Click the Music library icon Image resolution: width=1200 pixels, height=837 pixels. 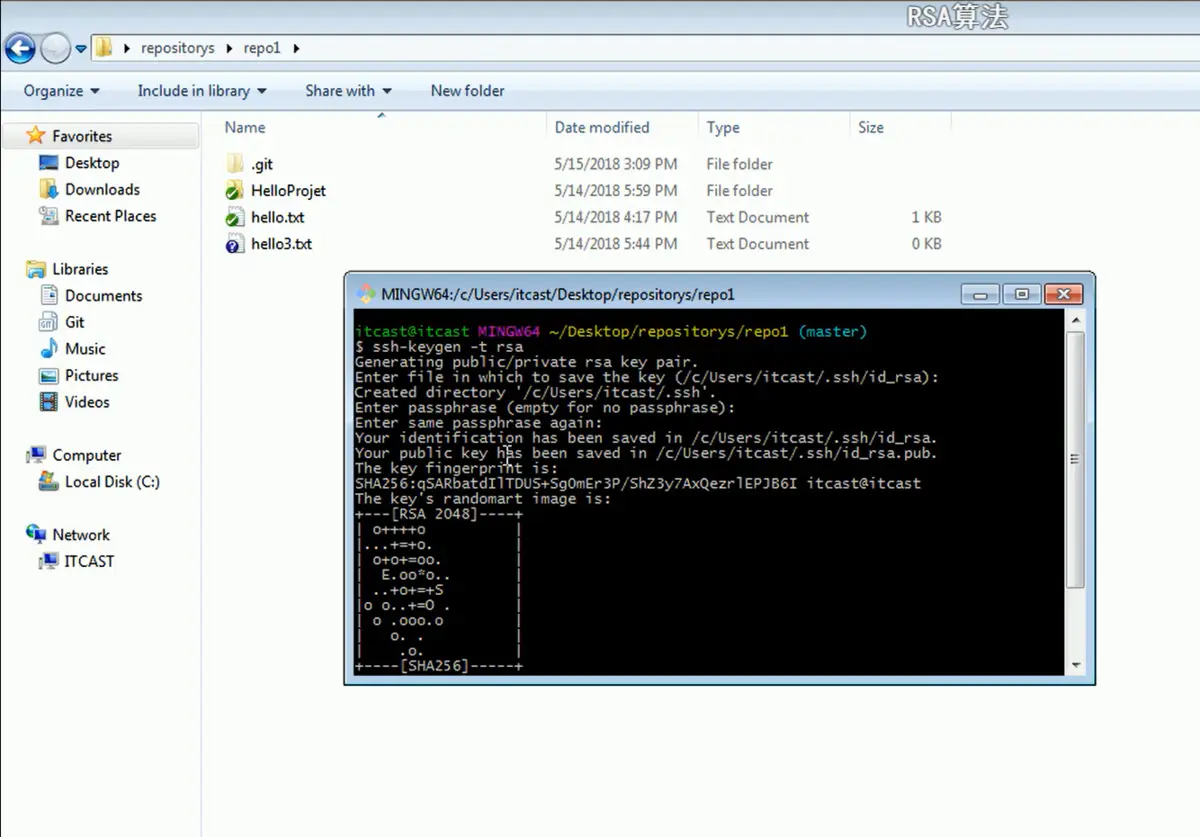pos(49,349)
